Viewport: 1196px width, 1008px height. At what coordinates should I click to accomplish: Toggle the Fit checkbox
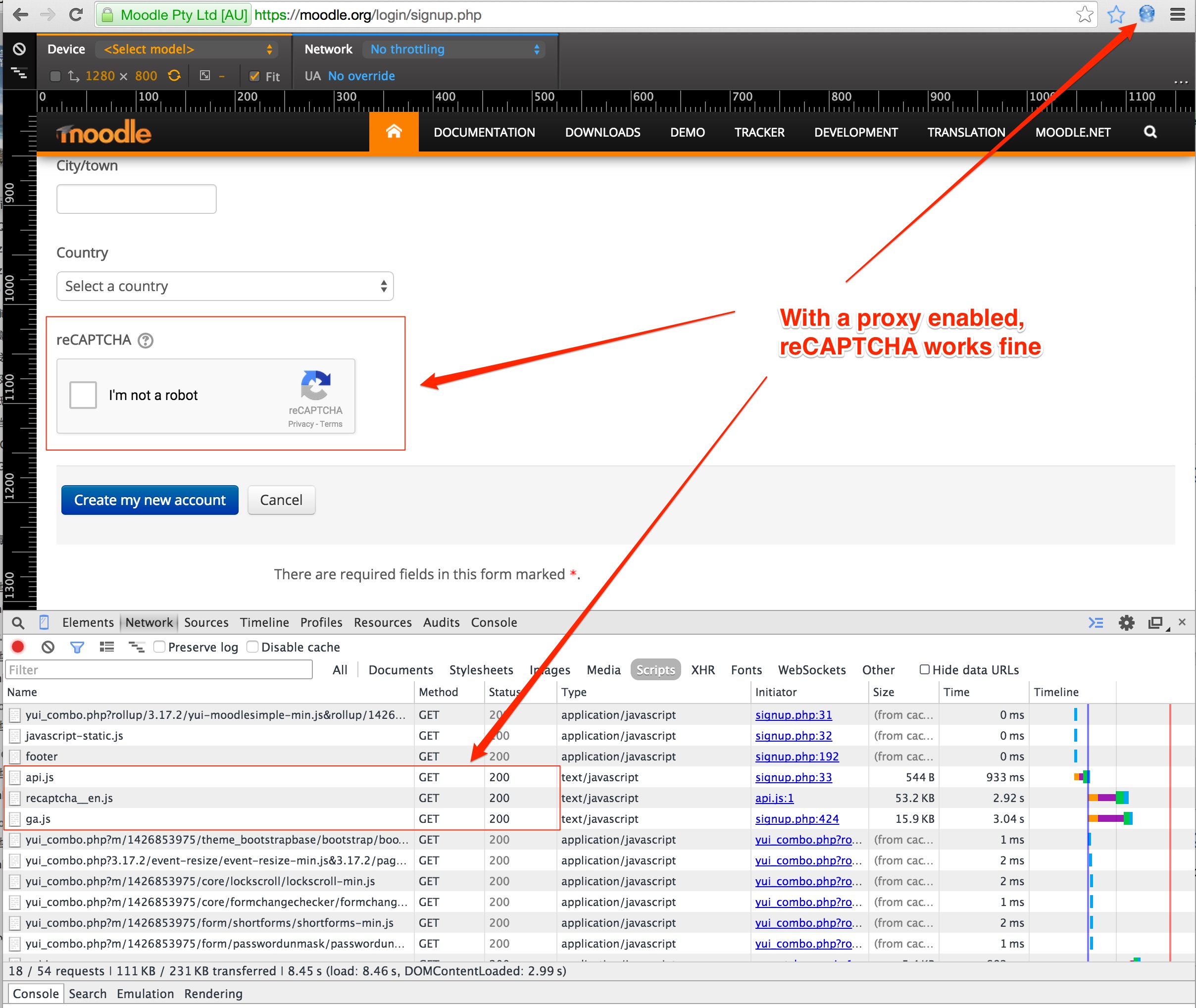pos(255,76)
